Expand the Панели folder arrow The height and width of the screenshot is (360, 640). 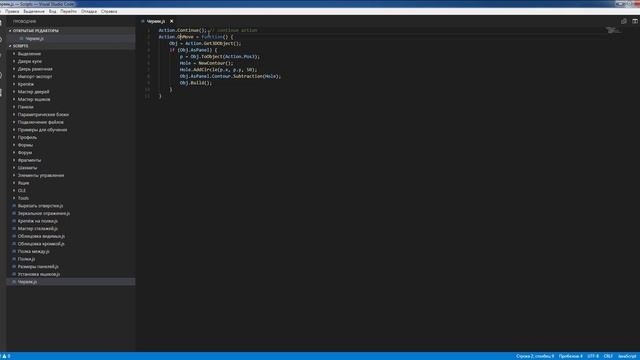(x=14, y=107)
